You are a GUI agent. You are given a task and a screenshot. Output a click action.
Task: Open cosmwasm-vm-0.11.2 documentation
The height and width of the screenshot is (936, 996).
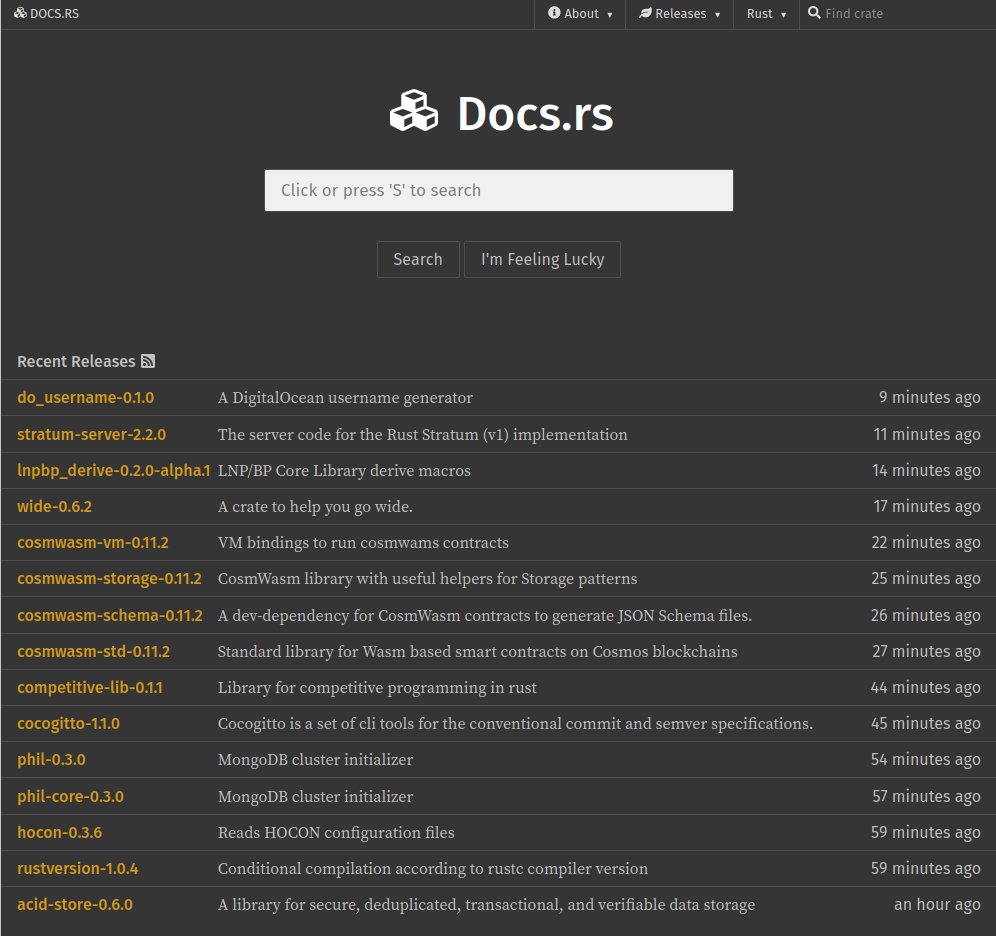(x=93, y=543)
